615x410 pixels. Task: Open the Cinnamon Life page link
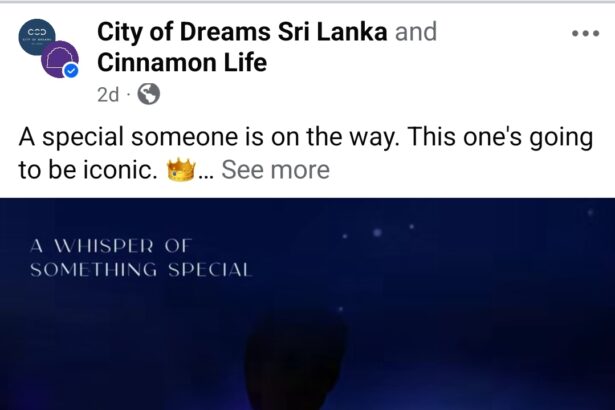182,63
